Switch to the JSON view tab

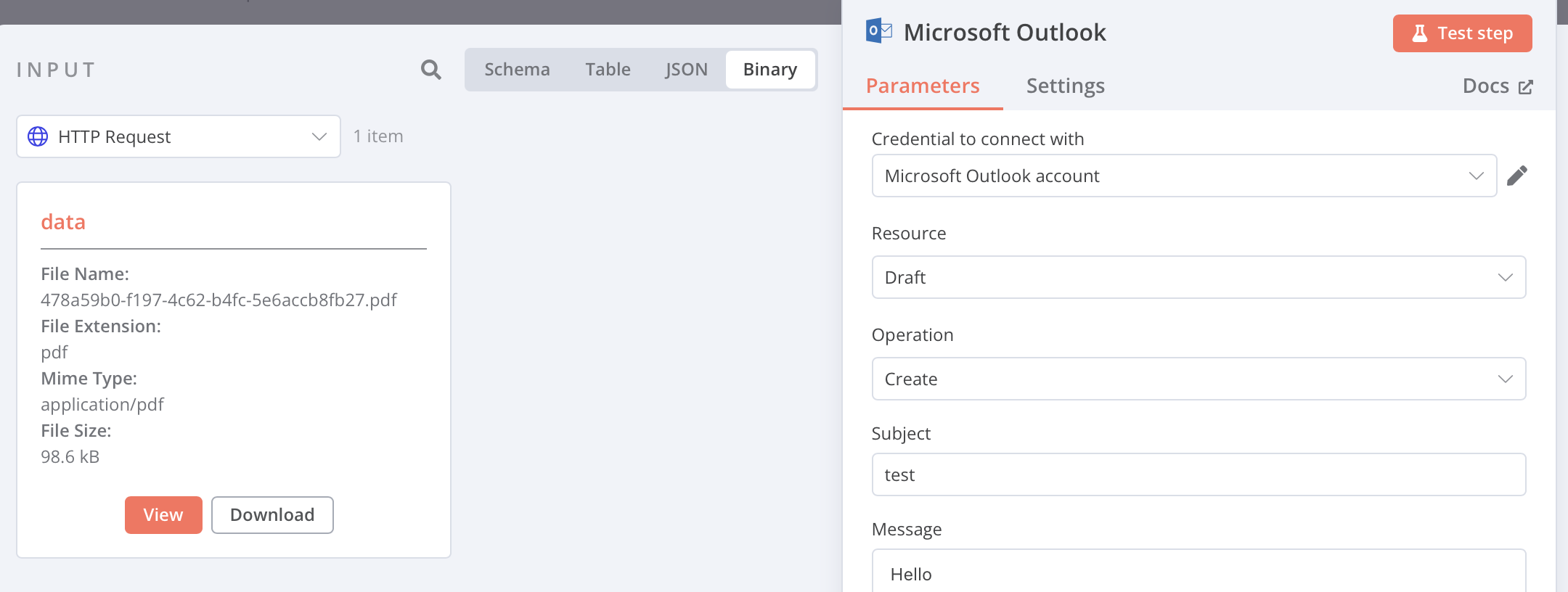686,70
